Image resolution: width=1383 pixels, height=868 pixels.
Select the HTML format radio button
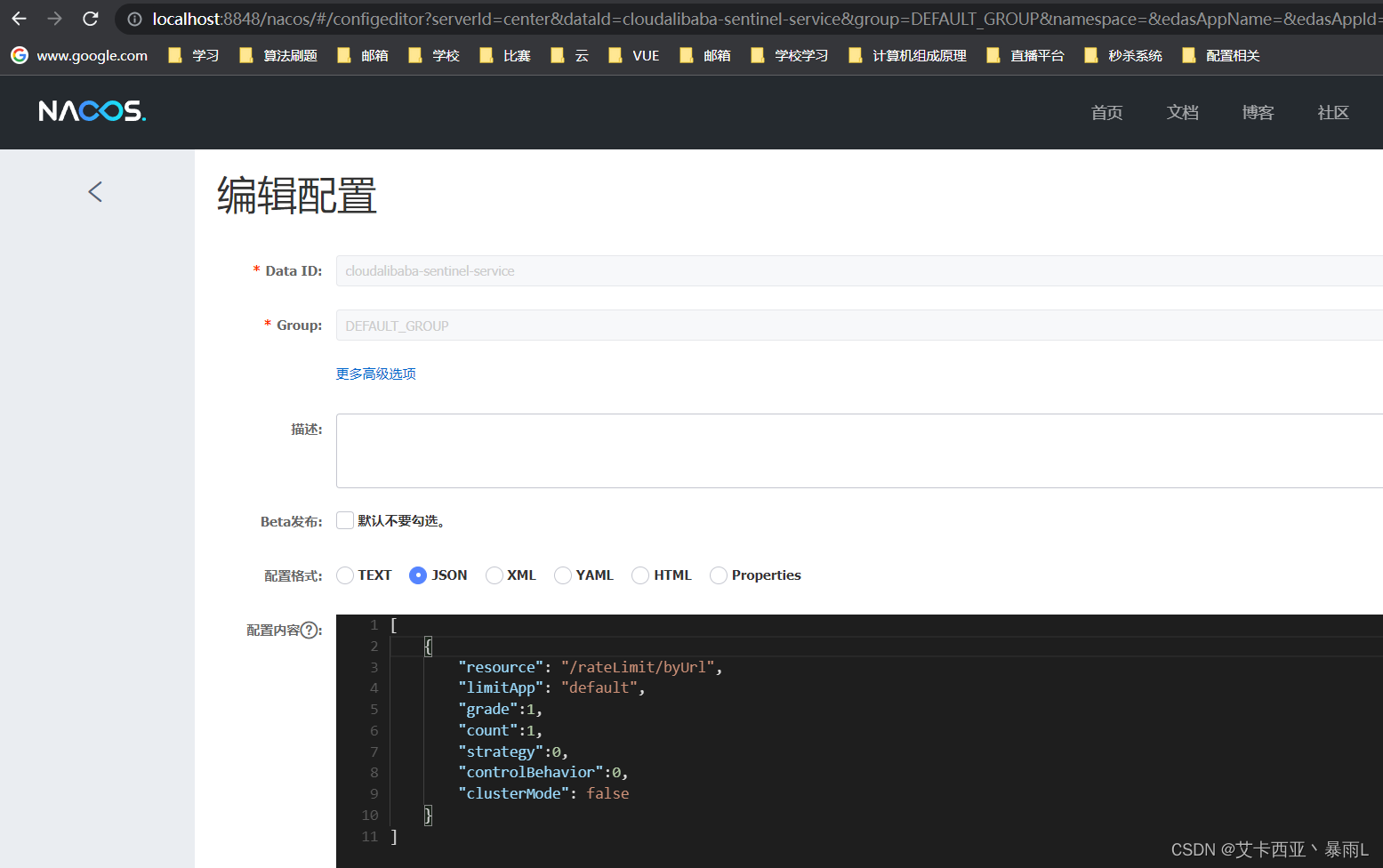(640, 575)
